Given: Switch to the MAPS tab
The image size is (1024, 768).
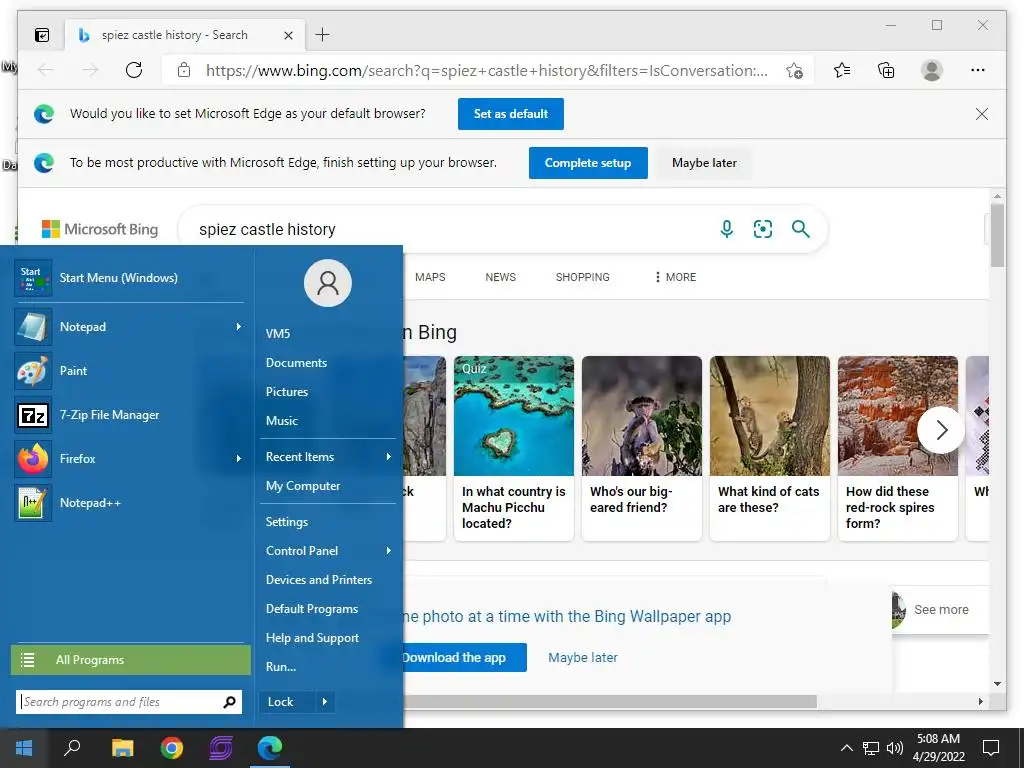Looking at the screenshot, I should (x=430, y=277).
